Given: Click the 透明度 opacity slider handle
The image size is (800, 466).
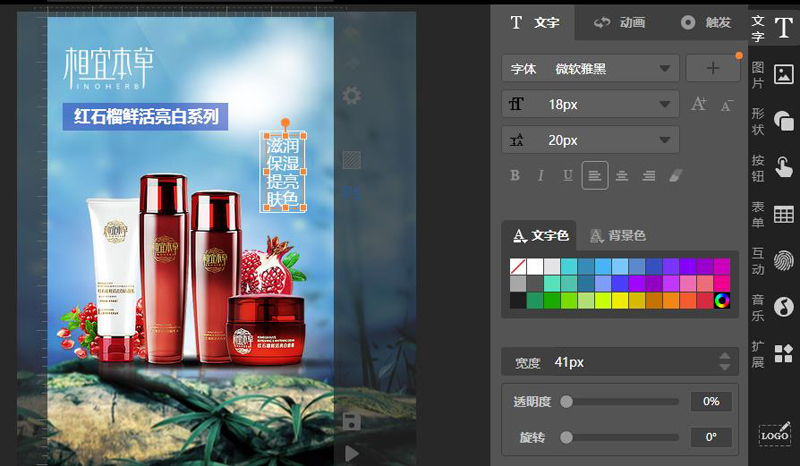Looking at the screenshot, I should coord(566,402).
